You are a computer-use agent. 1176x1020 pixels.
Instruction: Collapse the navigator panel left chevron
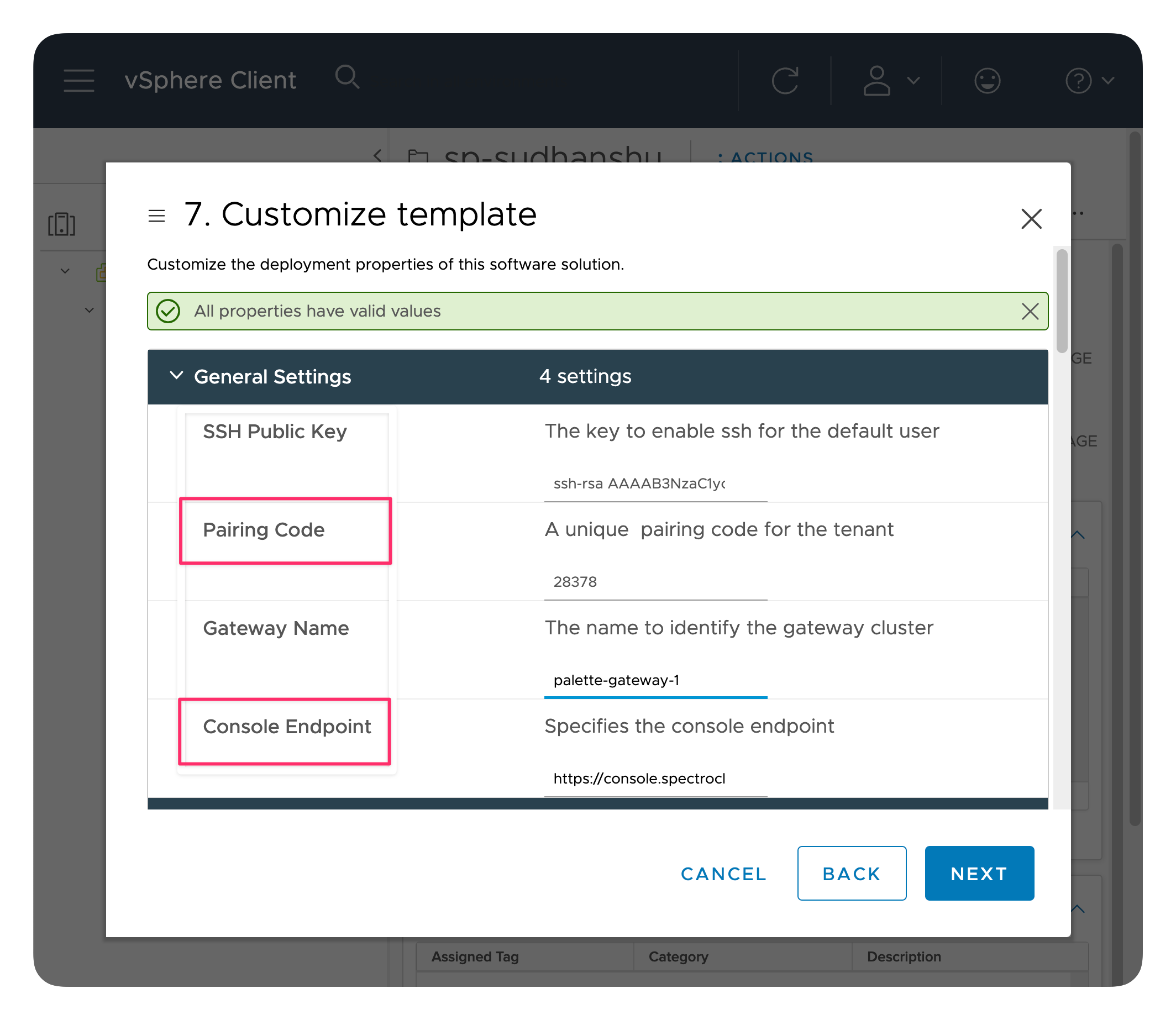[x=377, y=155]
